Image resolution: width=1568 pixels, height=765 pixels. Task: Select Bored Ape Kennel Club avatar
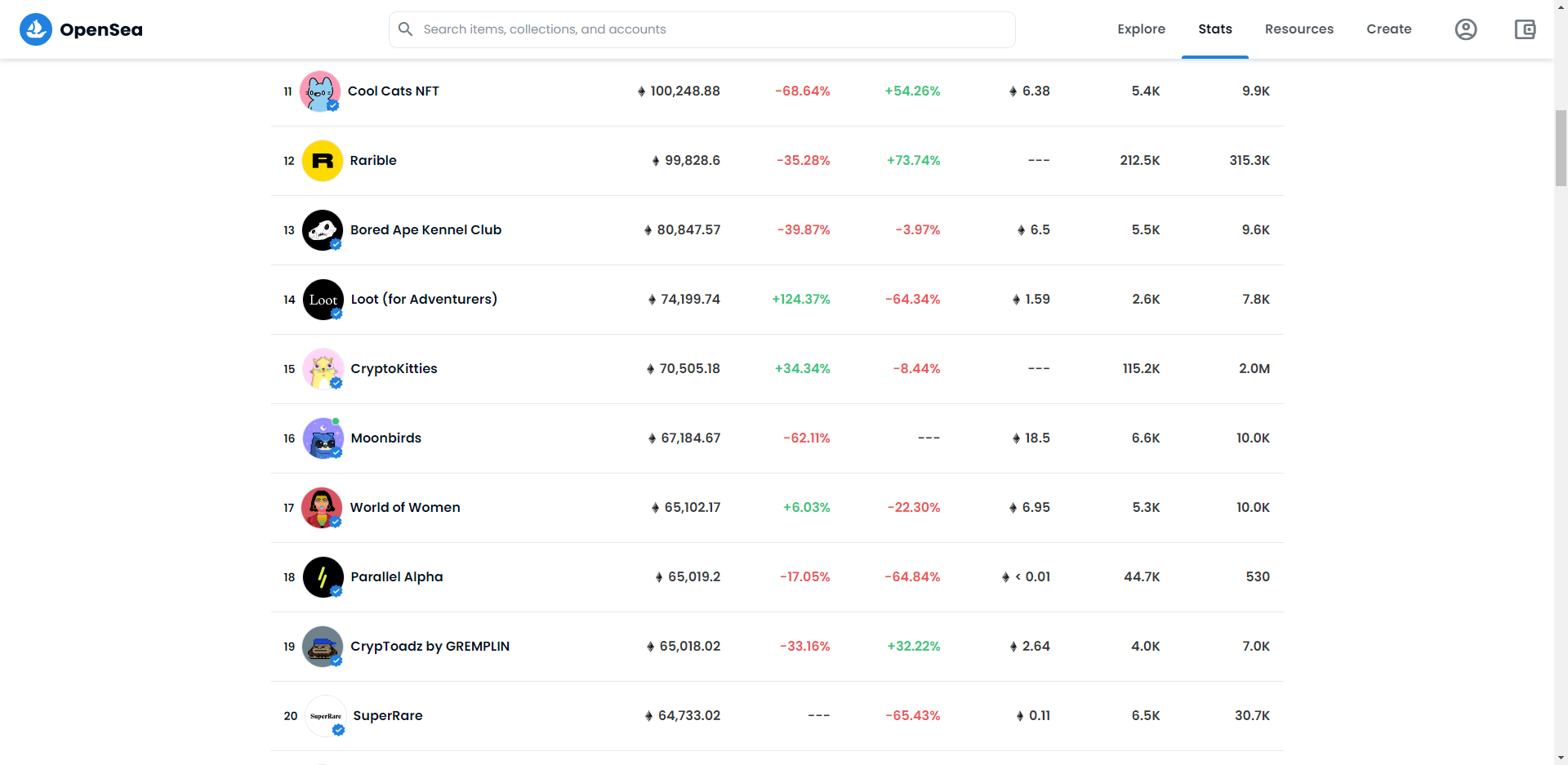coord(323,230)
